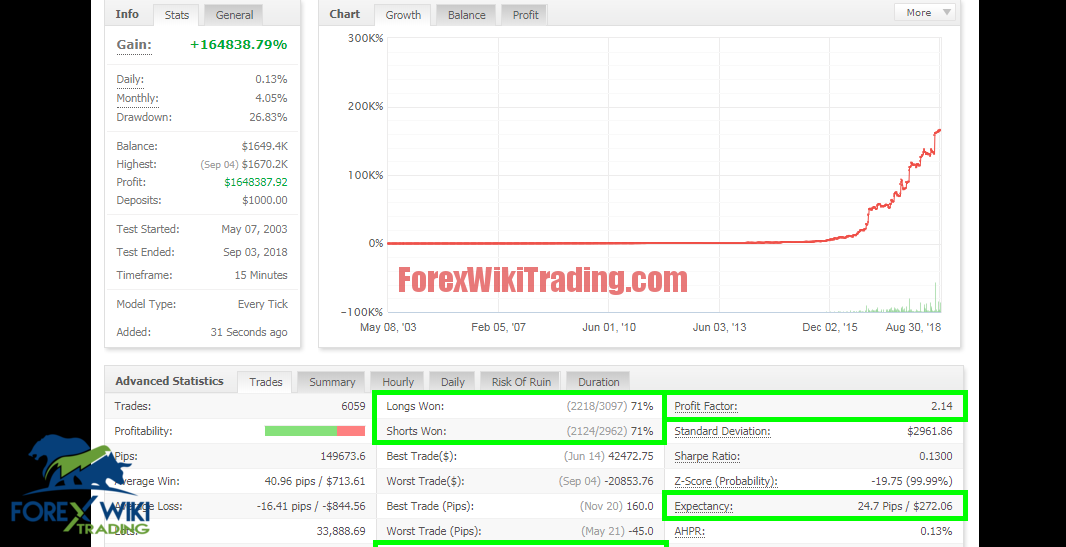Screen dimensions: 1066x547
Task: Click the Added value 31 Seconds ago
Action: [249, 332]
